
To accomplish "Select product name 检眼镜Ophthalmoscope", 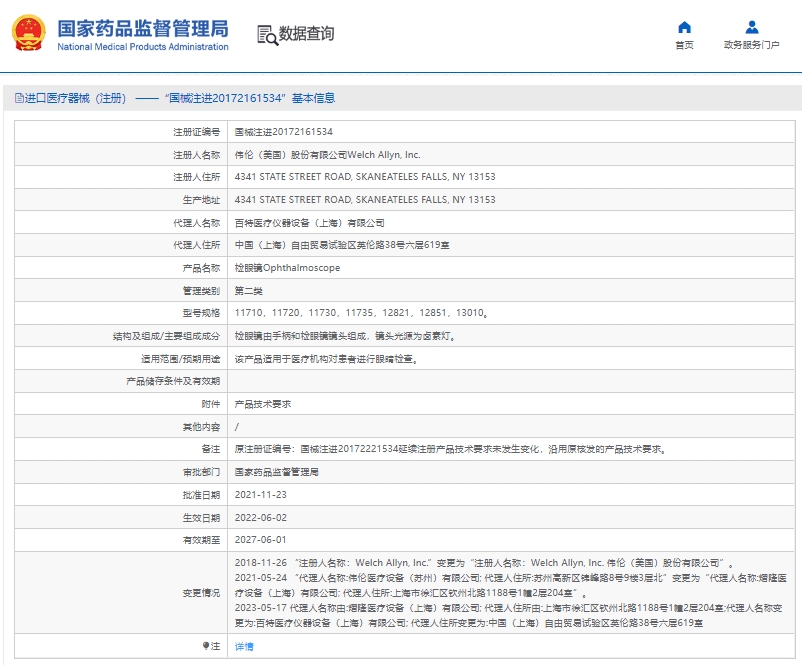I will [x=287, y=268].
